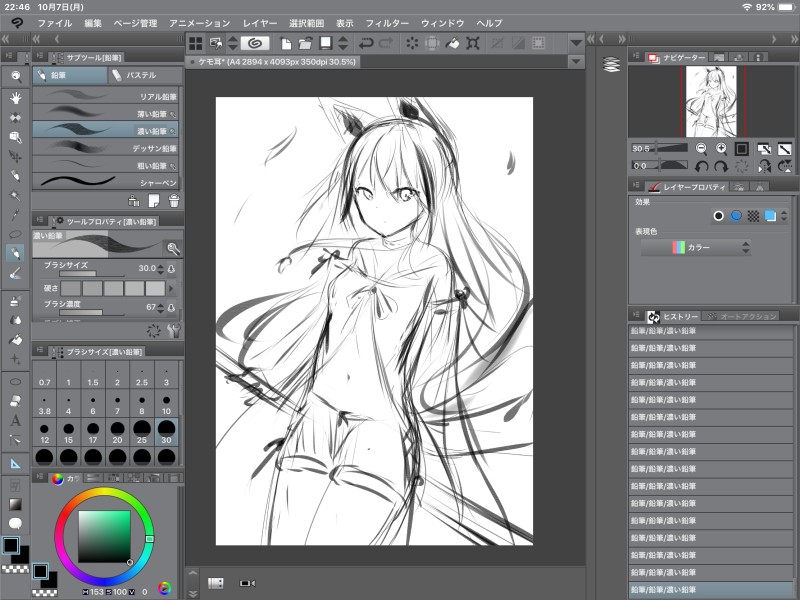Toggle brush density pressure dynamics icon
This screenshot has width=800, height=600.
tap(172, 307)
